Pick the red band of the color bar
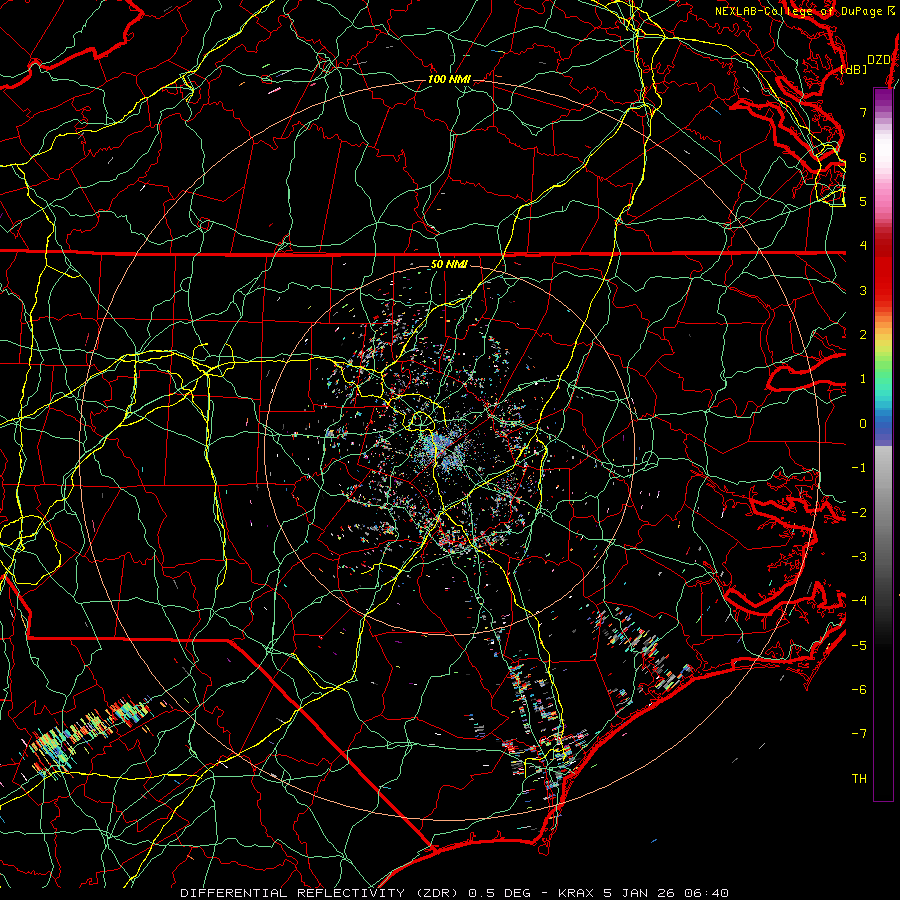The width and height of the screenshot is (900, 900). (x=883, y=270)
